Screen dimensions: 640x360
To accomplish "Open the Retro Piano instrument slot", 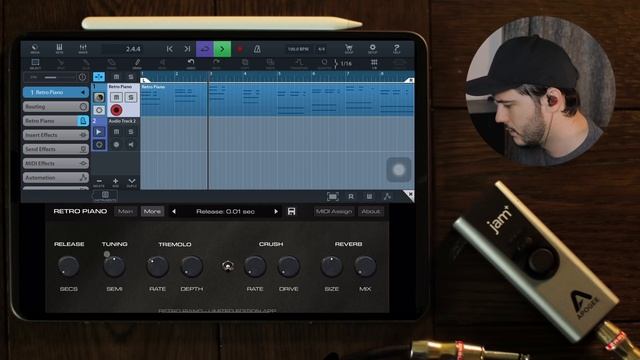I will pos(56,121).
